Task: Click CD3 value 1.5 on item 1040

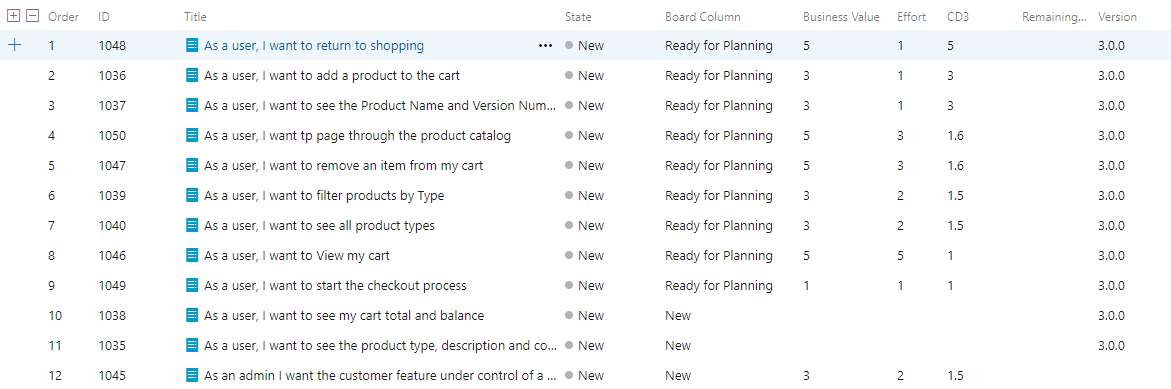Action: point(954,225)
